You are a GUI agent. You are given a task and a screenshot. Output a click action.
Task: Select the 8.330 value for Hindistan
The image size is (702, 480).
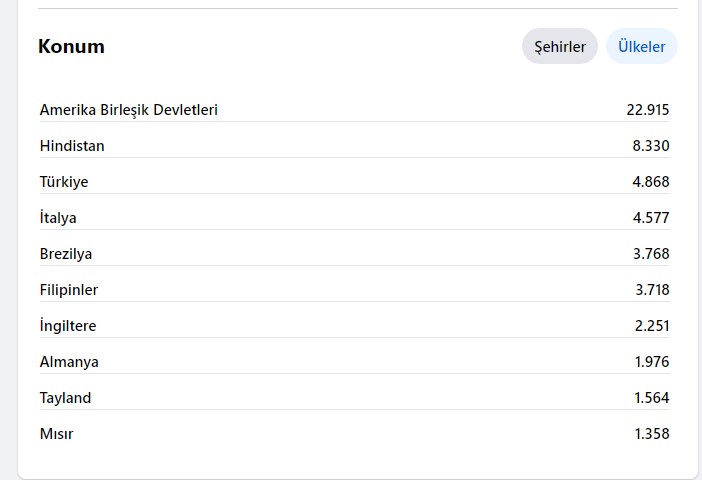(x=651, y=146)
